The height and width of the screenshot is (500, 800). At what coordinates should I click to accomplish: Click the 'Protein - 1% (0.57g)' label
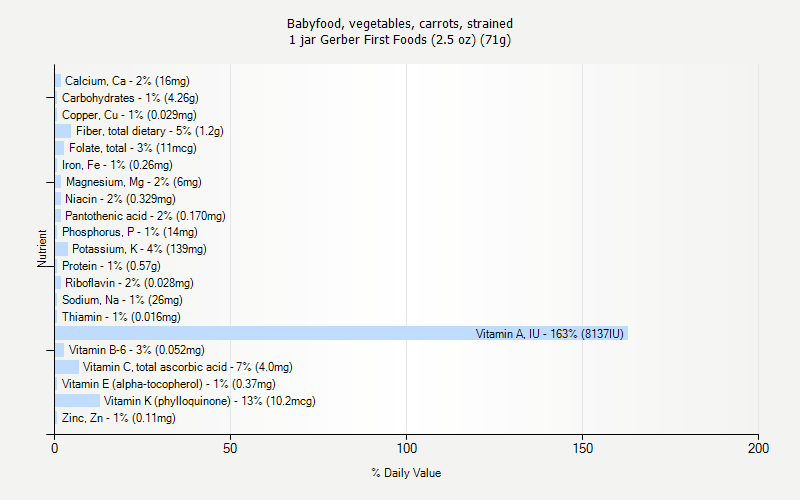(x=111, y=266)
